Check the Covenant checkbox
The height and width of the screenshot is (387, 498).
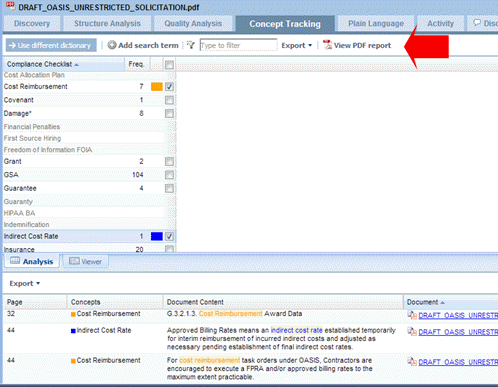click(169, 100)
